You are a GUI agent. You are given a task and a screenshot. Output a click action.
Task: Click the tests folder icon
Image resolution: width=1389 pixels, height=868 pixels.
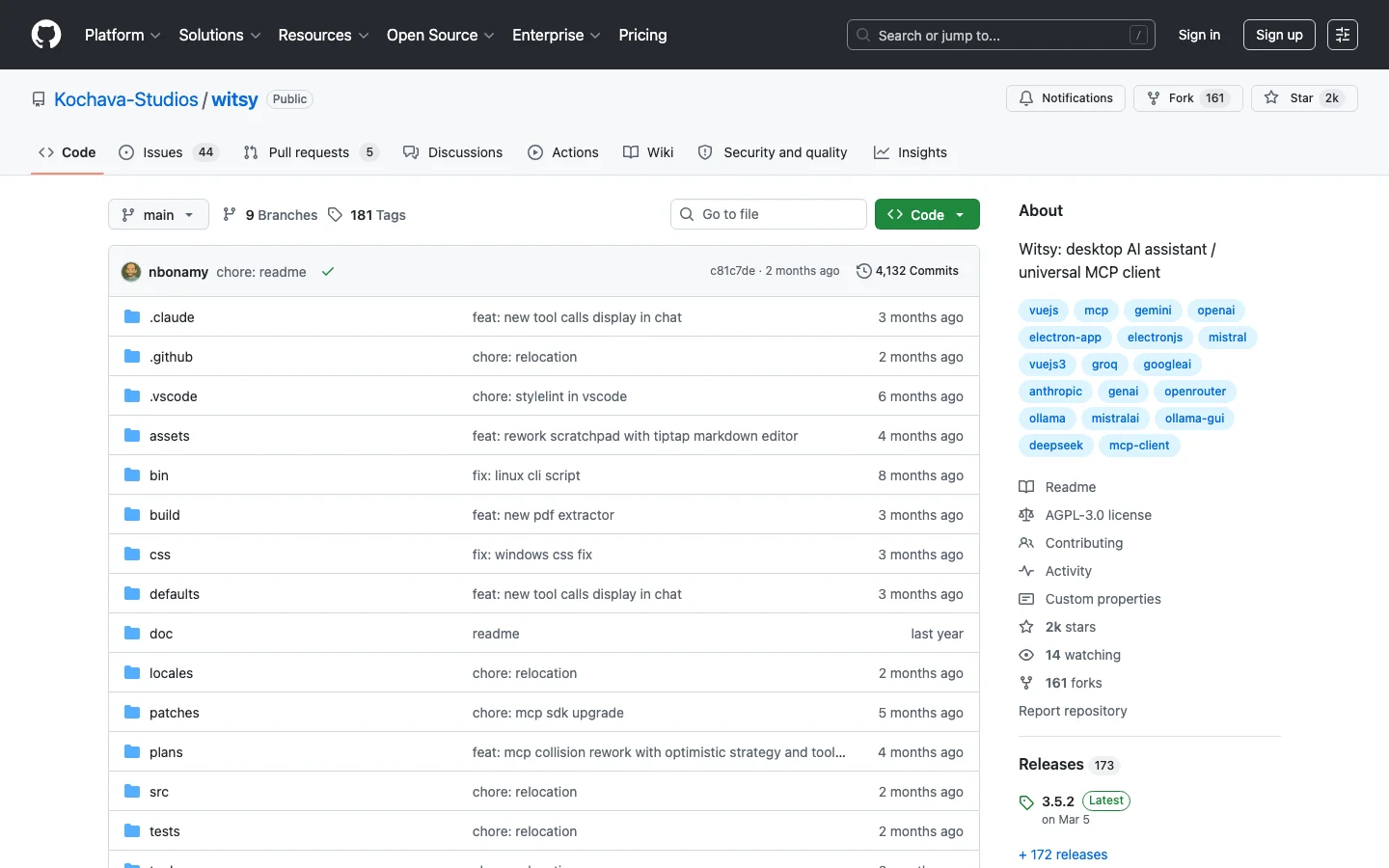[x=132, y=831]
